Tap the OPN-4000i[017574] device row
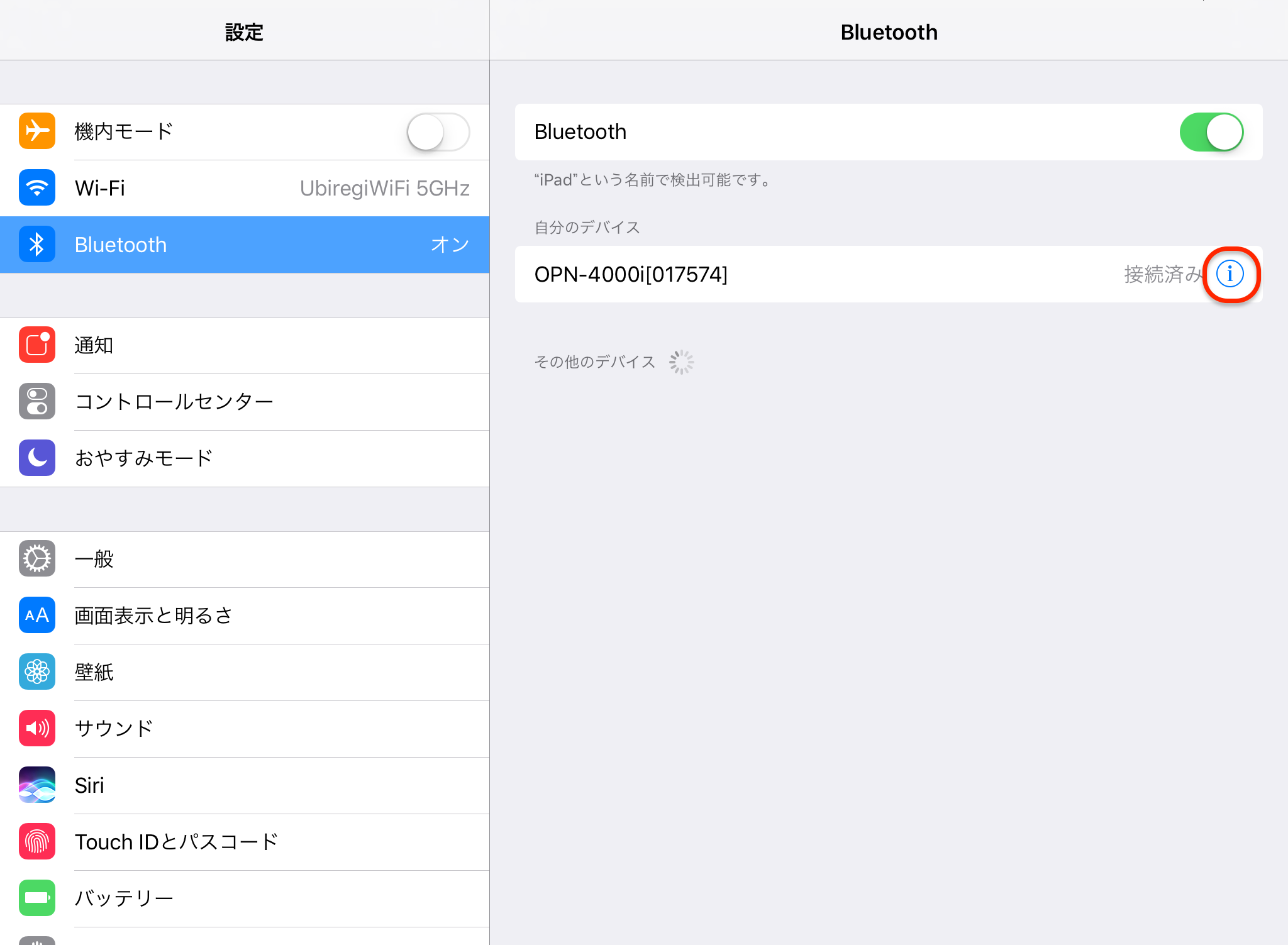 coord(889,274)
